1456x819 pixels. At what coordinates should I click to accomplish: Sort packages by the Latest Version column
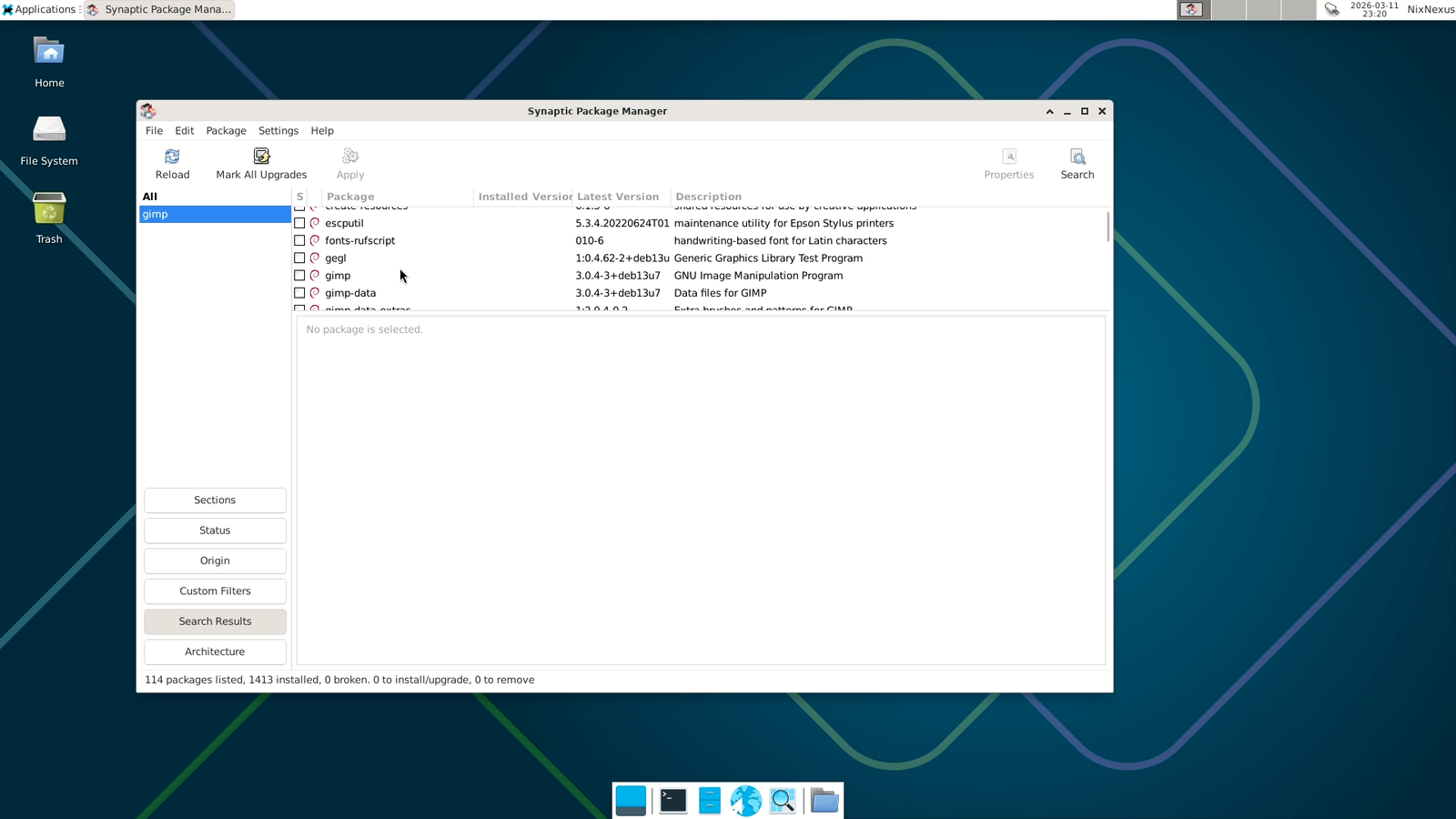pos(618,196)
